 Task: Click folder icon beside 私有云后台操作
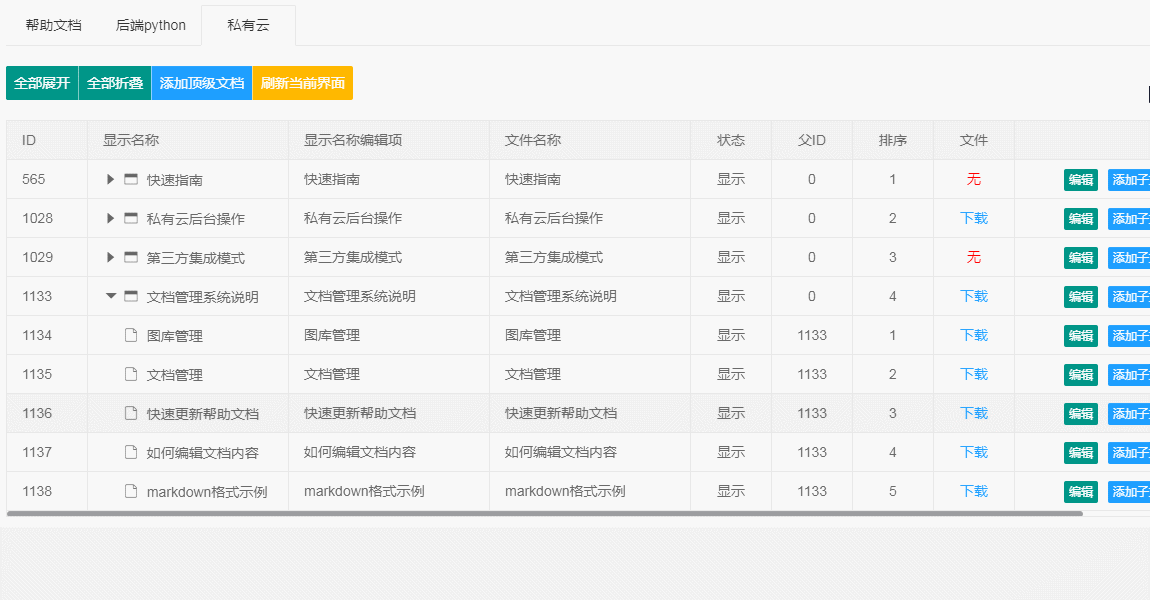[130, 218]
